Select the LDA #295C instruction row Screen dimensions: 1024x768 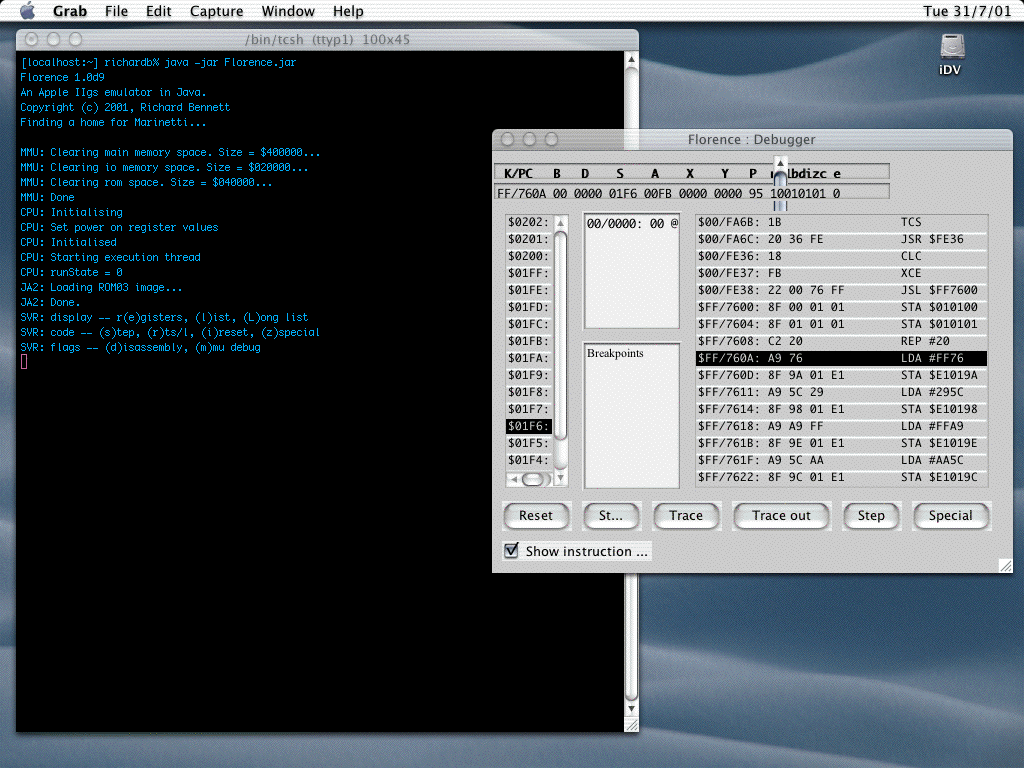click(x=841, y=392)
